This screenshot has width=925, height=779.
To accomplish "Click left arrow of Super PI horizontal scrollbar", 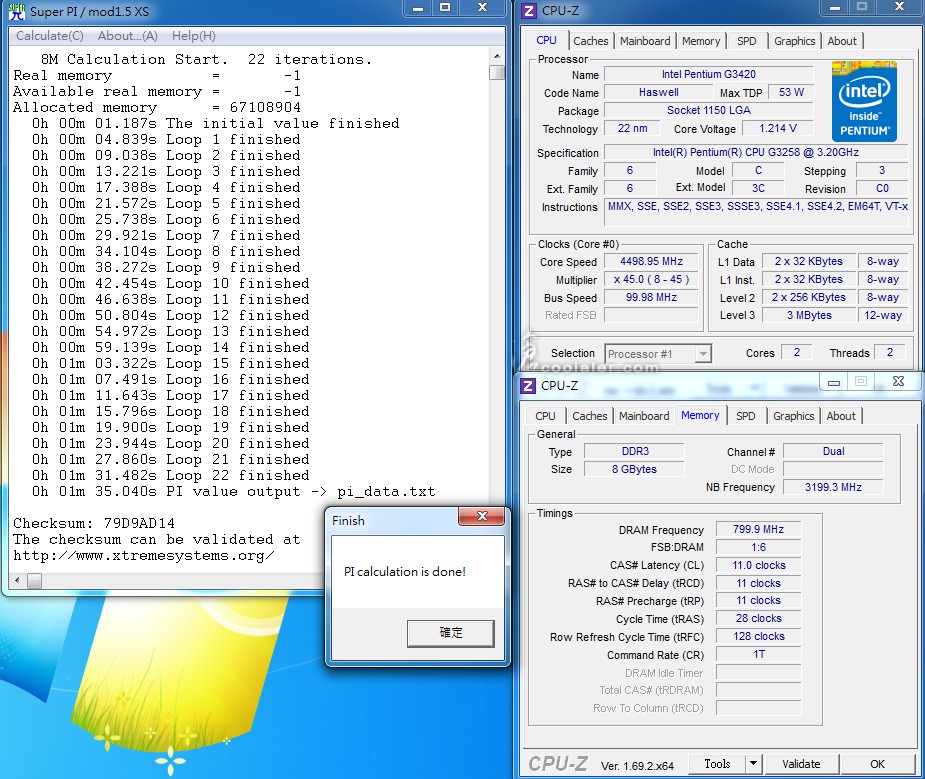I will point(17,581).
